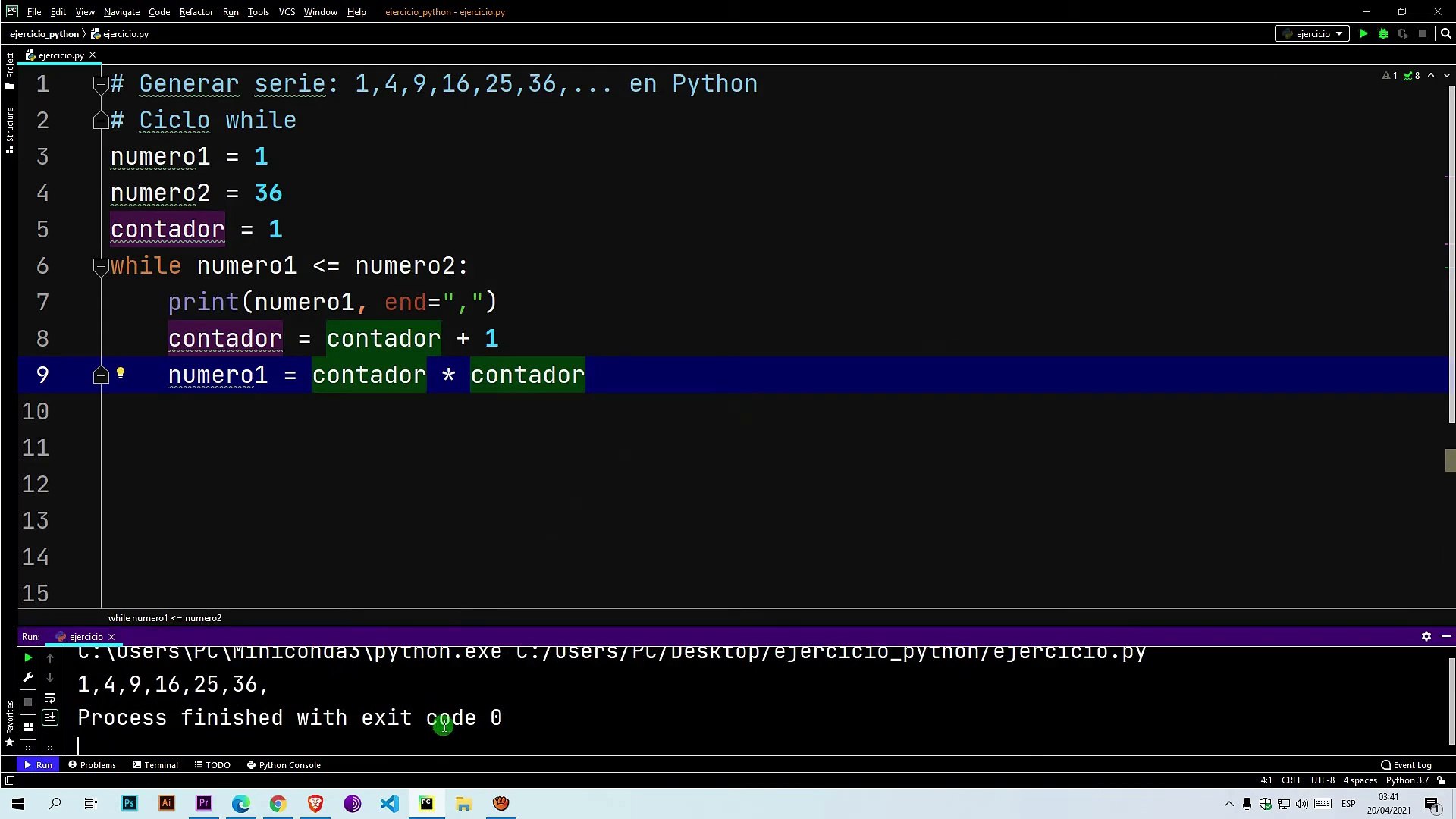Image resolution: width=1456 pixels, height=819 pixels.
Task: Run ejercicio with the top toolbar's green play button
Action: coord(1363,34)
